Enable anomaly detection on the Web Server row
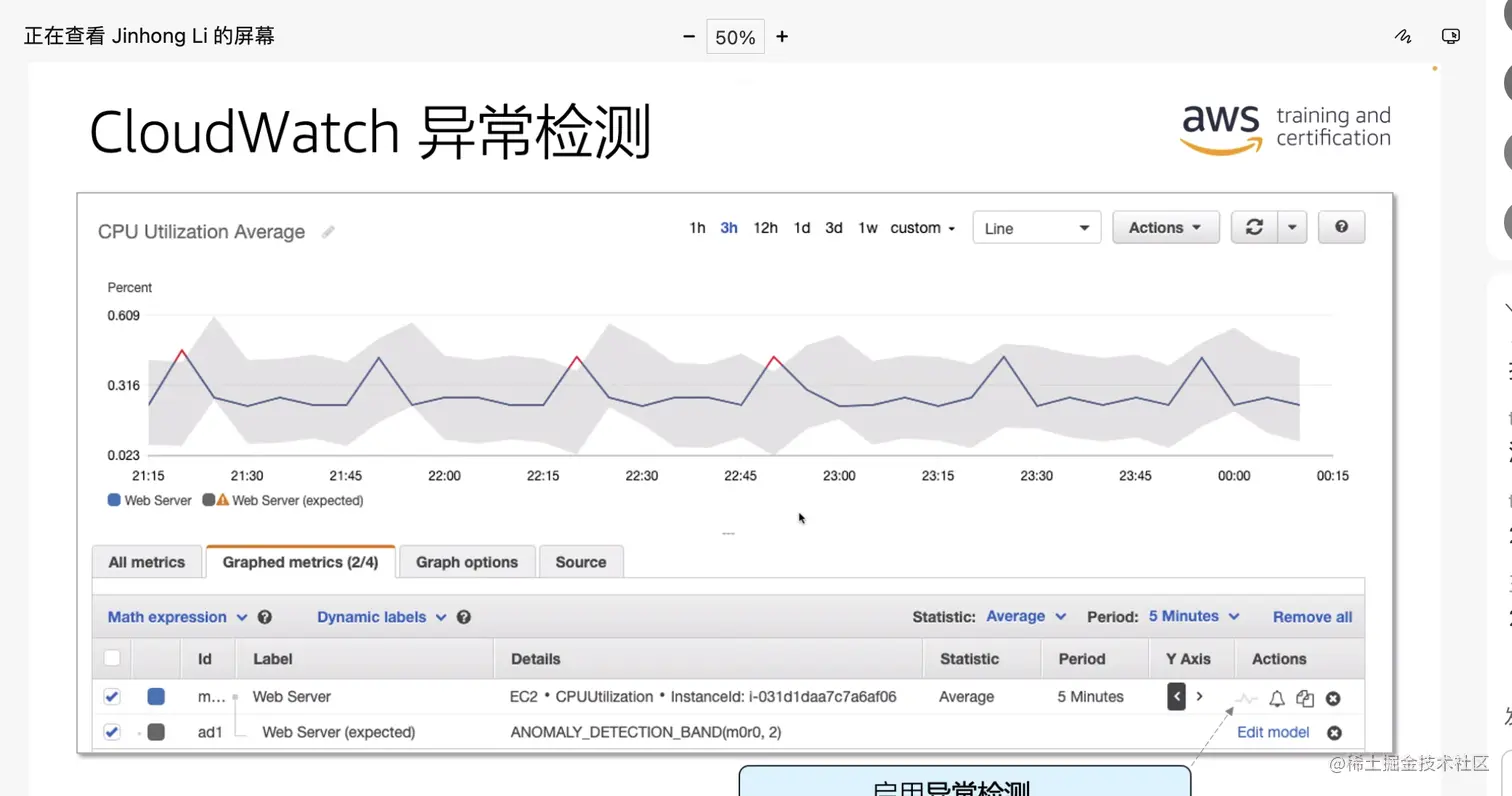Screen dimensions: 1512x796 [1247, 698]
